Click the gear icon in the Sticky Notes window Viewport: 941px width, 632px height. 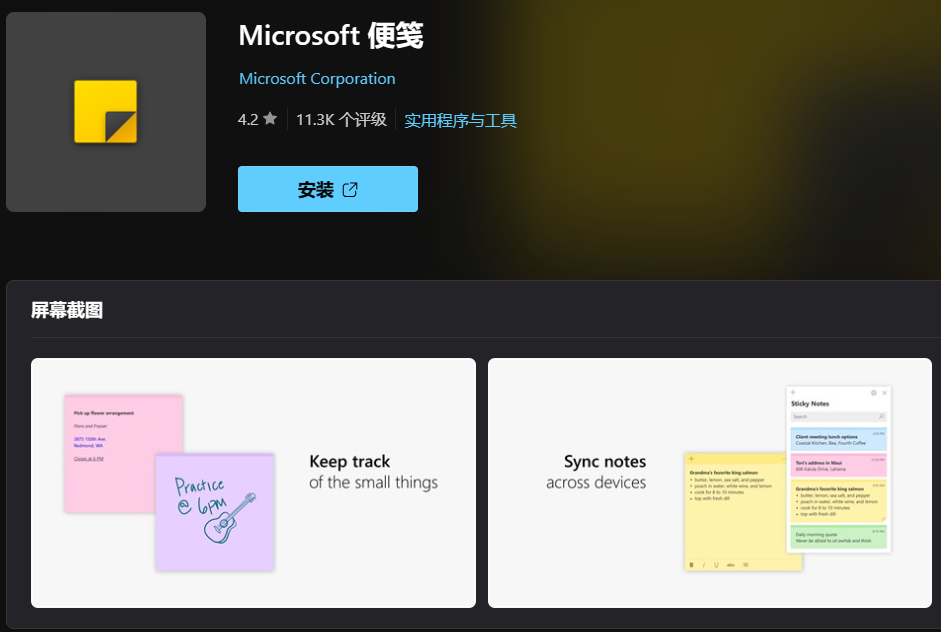873,393
